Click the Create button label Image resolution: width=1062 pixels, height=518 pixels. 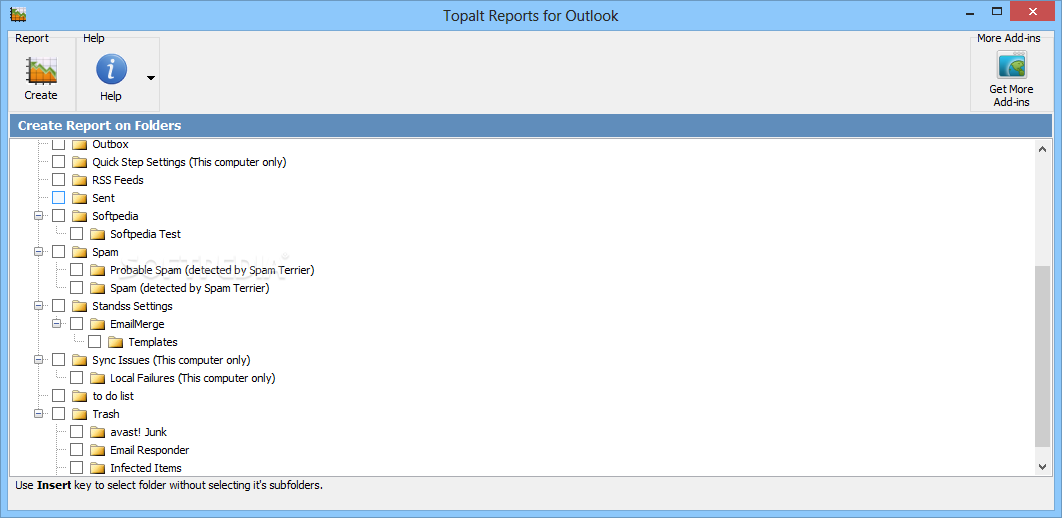pyautogui.click(x=41, y=95)
